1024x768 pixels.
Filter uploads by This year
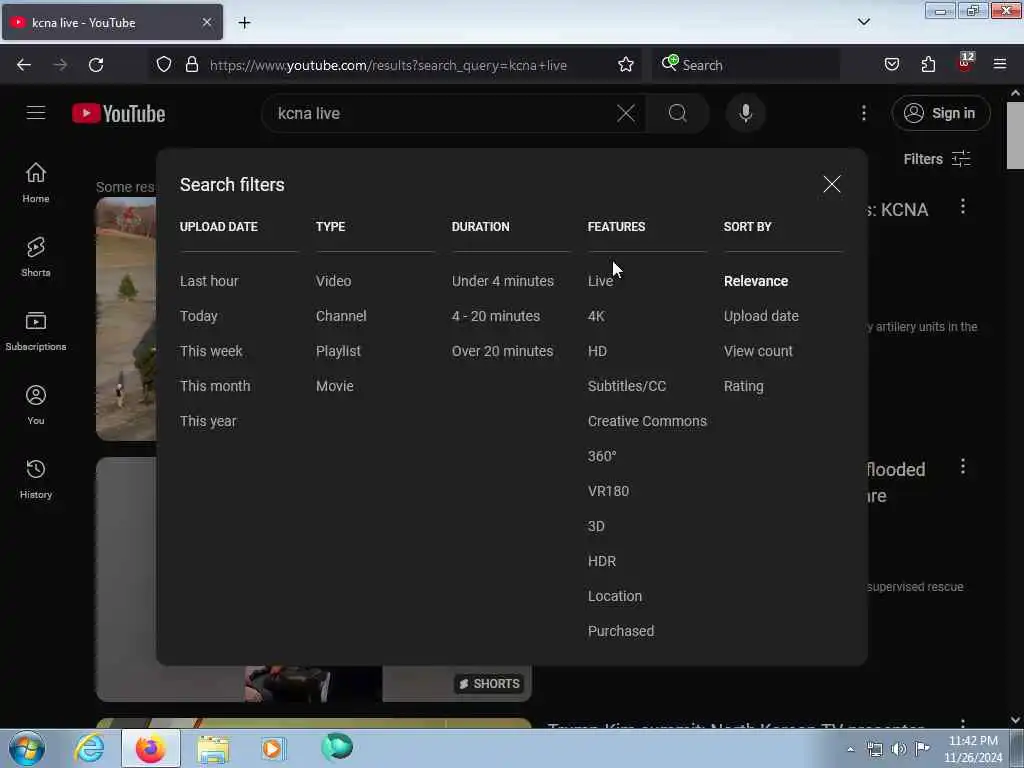coord(208,421)
